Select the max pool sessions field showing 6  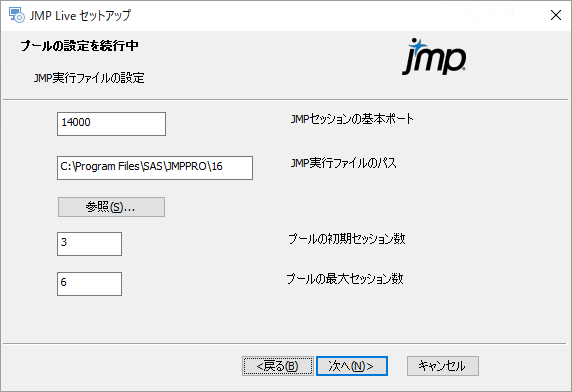[x=89, y=284]
